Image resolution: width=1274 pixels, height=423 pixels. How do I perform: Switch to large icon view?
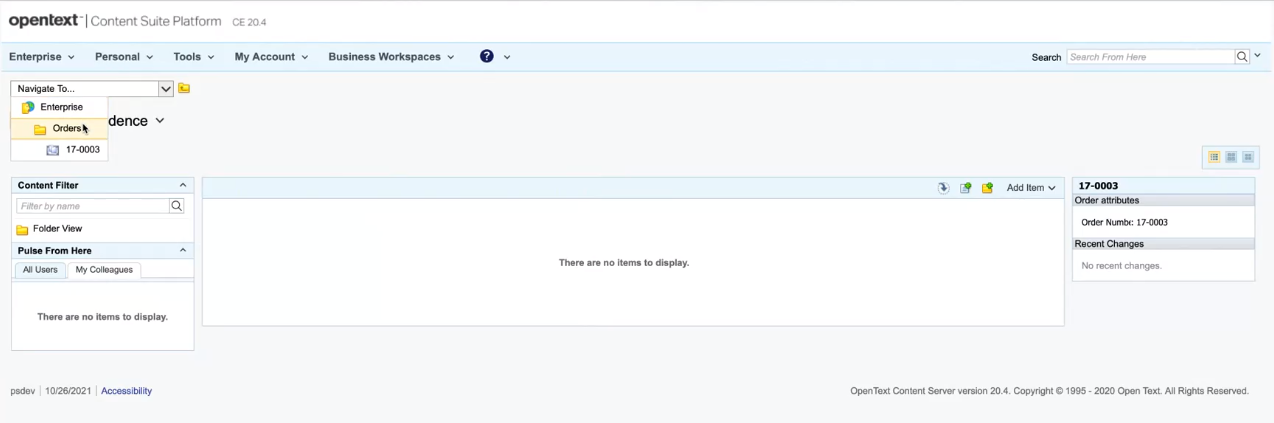click(1231, 157)
